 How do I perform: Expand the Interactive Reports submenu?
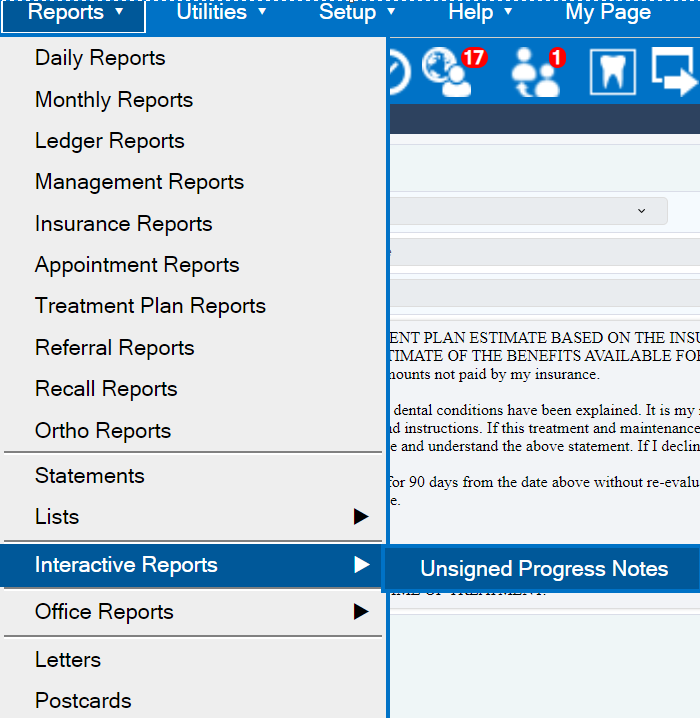coord(191,565)
